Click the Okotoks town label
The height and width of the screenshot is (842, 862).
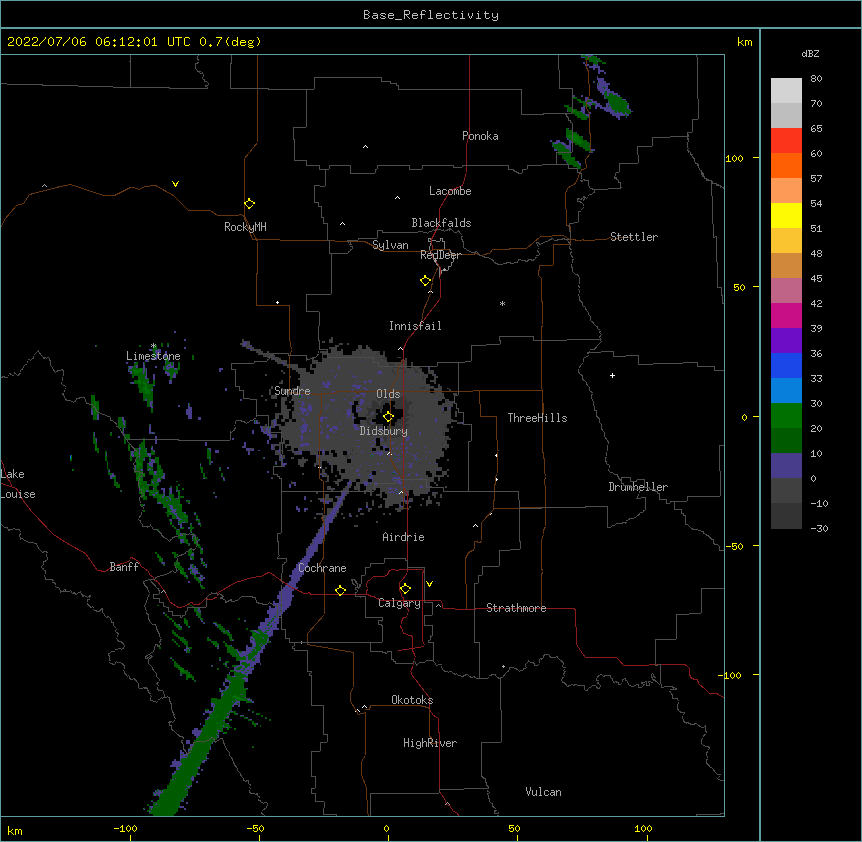(412, 700)
